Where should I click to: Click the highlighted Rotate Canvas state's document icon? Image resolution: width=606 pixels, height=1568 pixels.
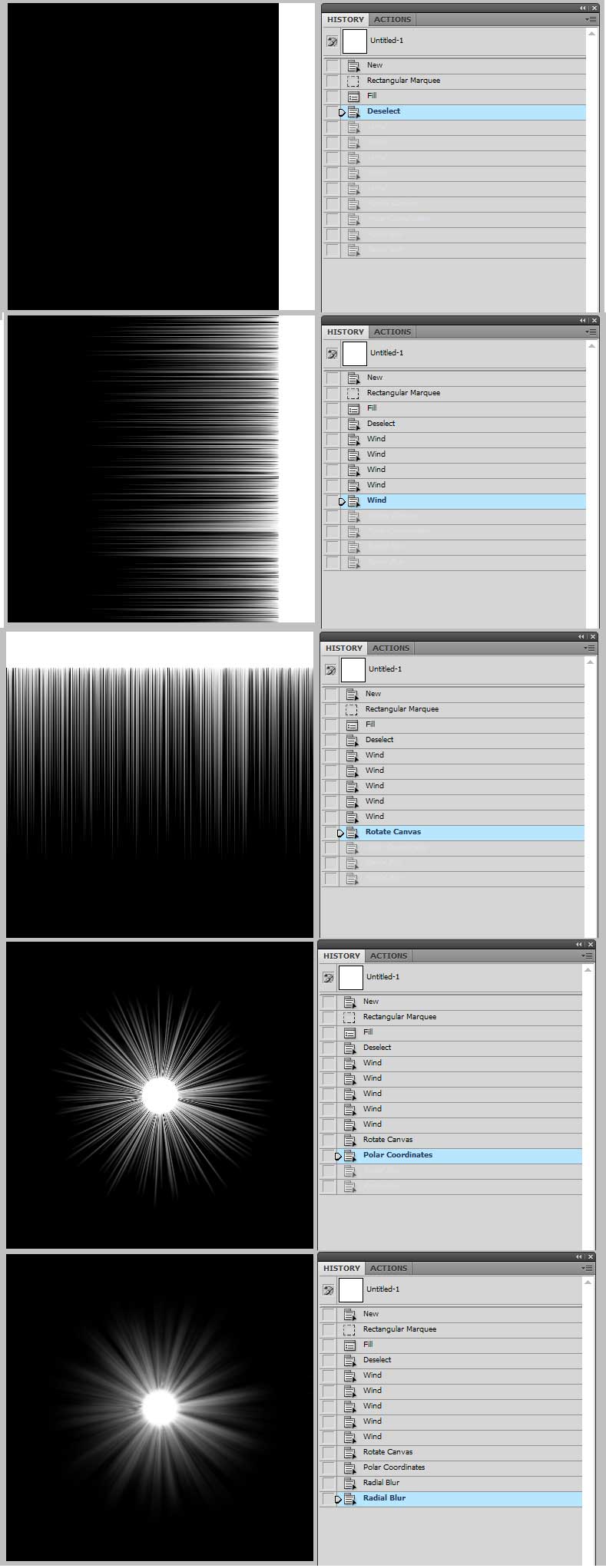[x=352, y=832]
